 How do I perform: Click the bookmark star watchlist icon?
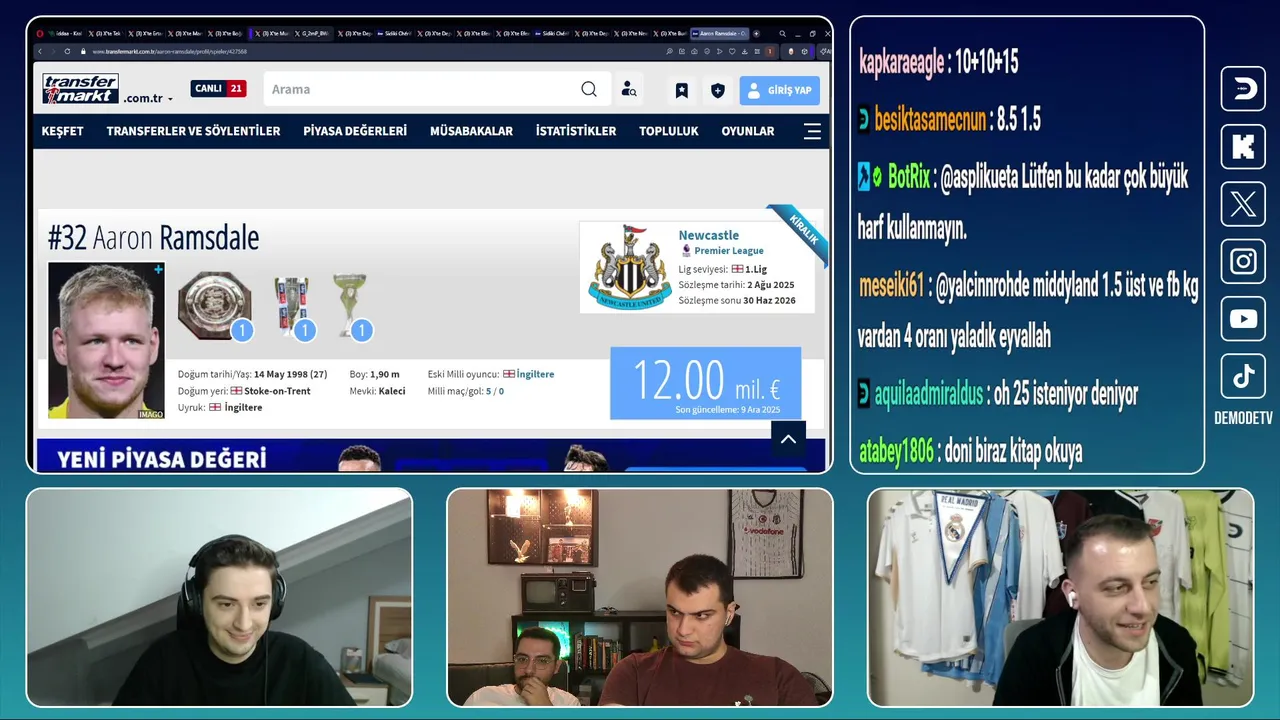[682, 90]
